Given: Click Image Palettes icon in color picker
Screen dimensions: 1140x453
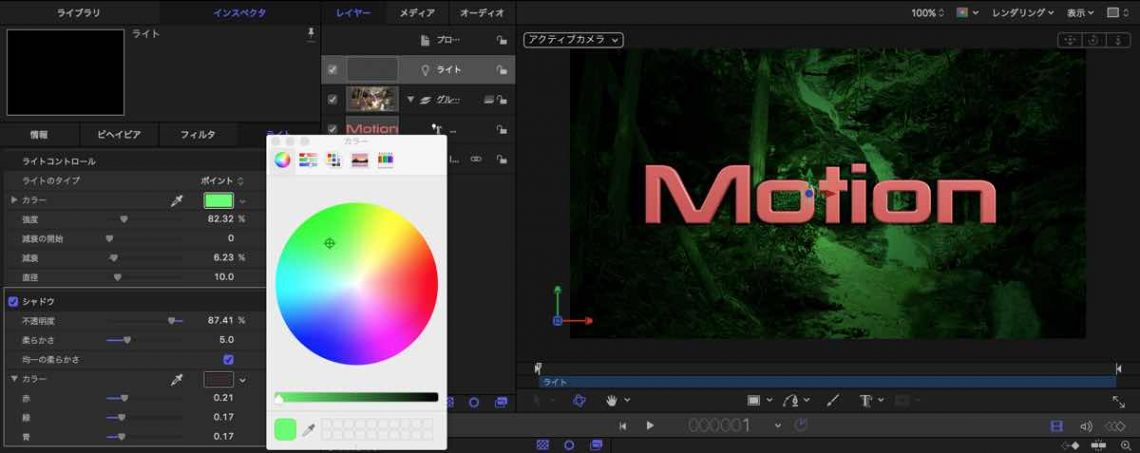Looking at the screenshot, I should click(360, 160).
